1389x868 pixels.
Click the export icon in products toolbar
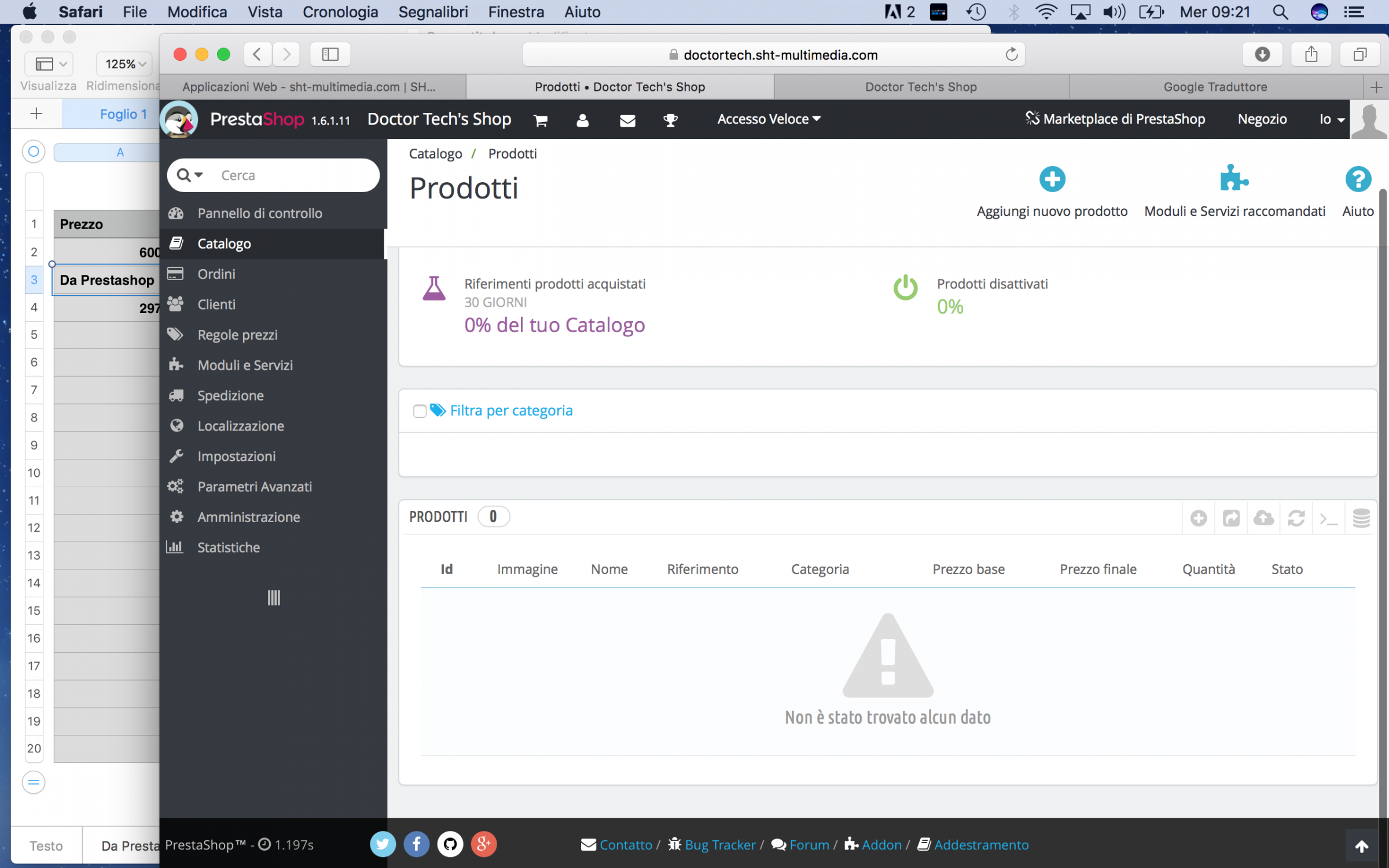[x=1231, y=518]
